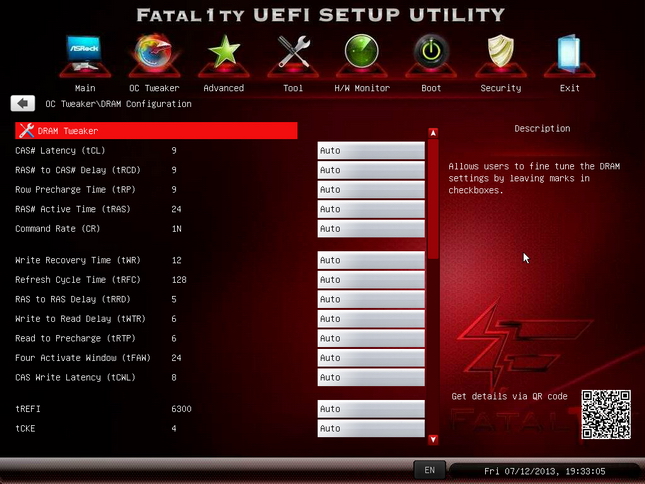The height and width of the screenshot is (484, 645).
Task: Click the OC Tweaker\DRAM Configuration breadcrumb
Action: point(118,104)
